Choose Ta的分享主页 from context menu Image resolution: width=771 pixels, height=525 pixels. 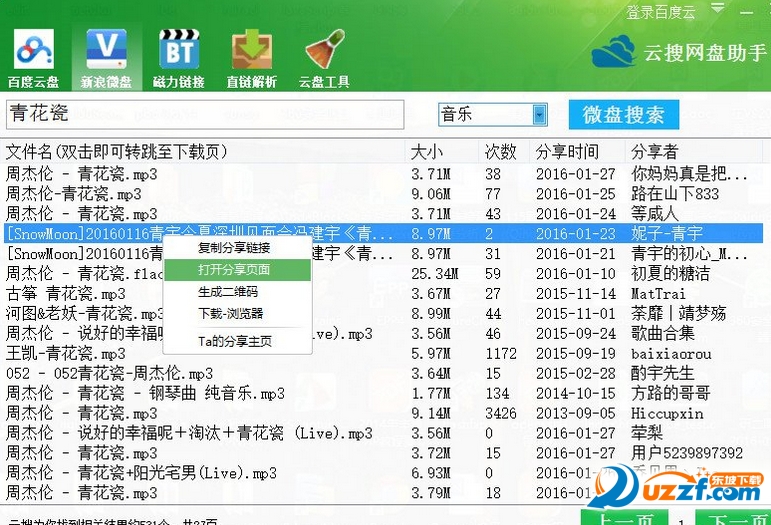pyautogui.click(x=235, y=341)
